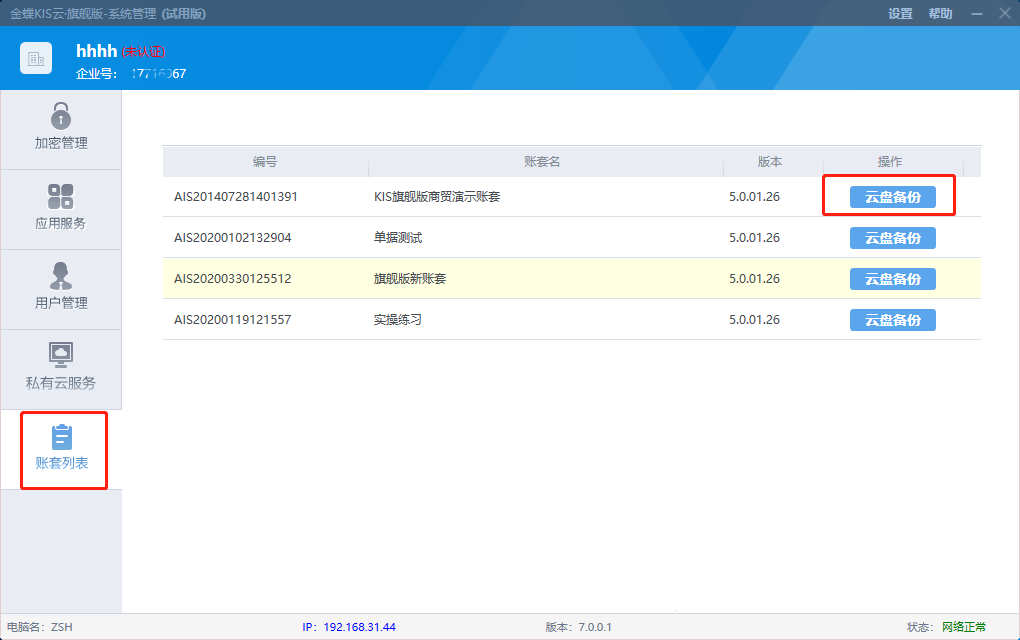Viewport: 1020px width, 640px height.
Task: Open the 加密管理 lock icon
Action: point(60,117)
